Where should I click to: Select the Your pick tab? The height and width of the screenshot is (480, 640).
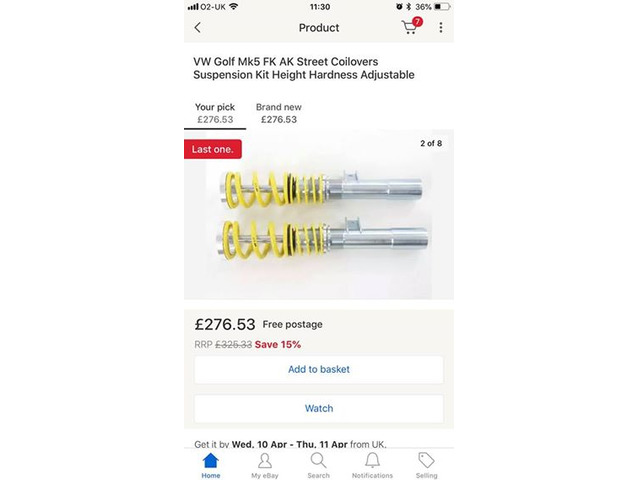tap(215, 113)
